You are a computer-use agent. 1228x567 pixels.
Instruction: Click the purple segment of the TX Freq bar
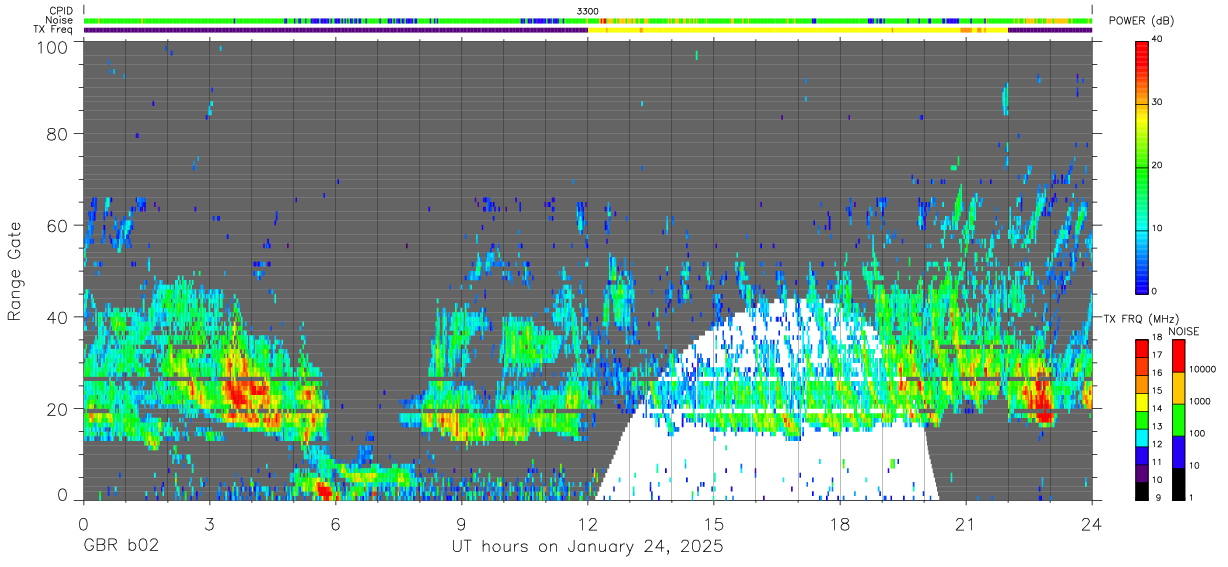pyautogui.click(x=335, y=30)
